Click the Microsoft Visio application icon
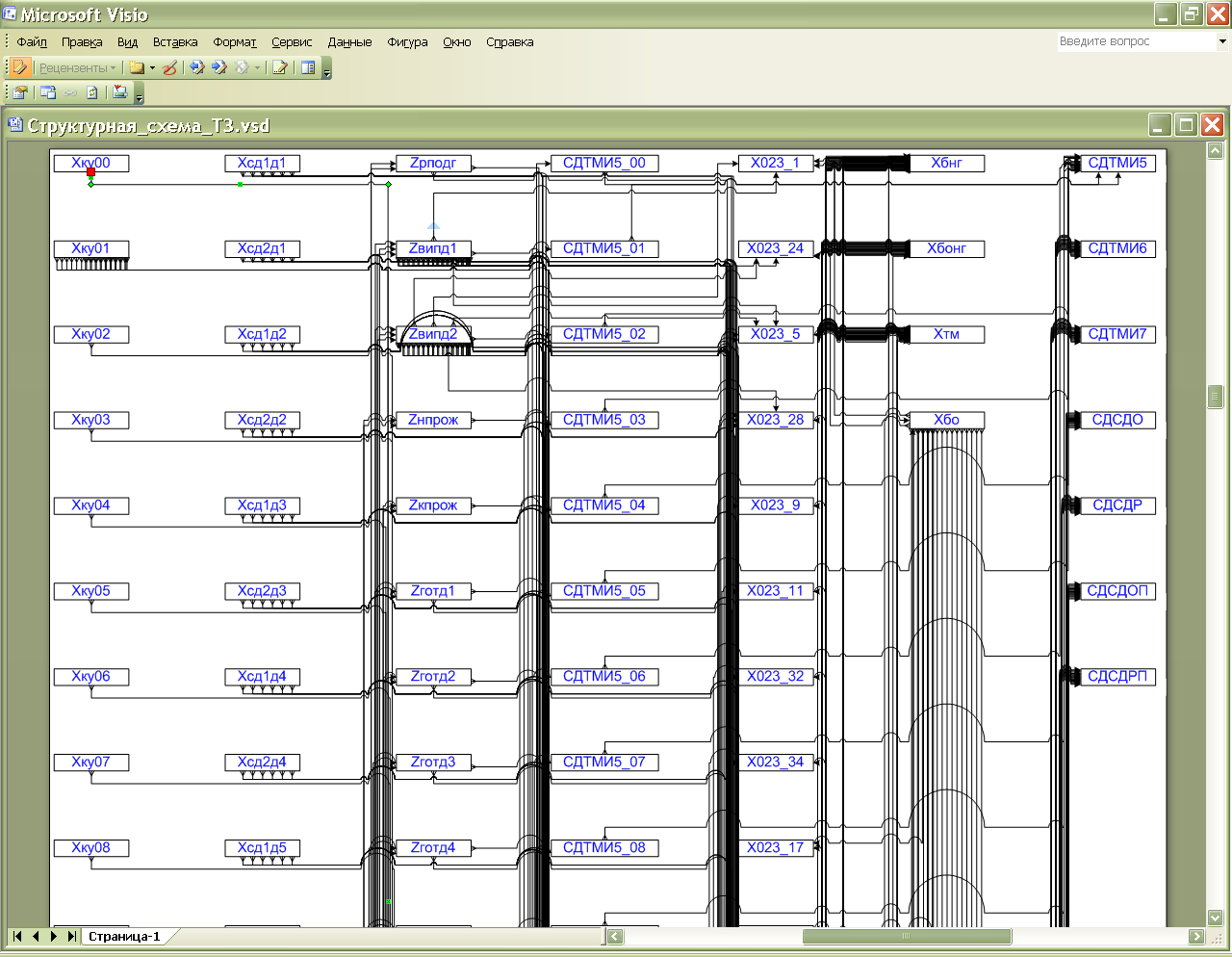The height and width of the screenshot is (957, 1232). pyautogui.click(x=10, y=14)
